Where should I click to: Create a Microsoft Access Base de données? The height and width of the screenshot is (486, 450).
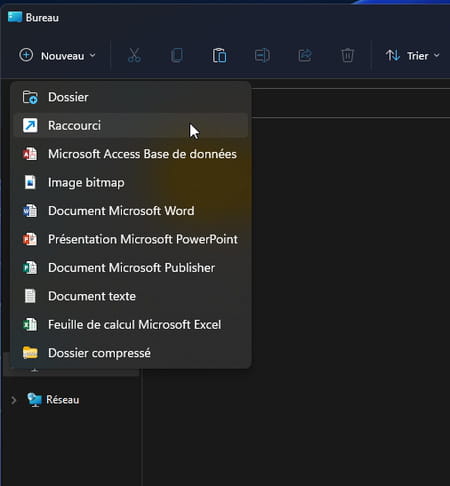point(131,154)
